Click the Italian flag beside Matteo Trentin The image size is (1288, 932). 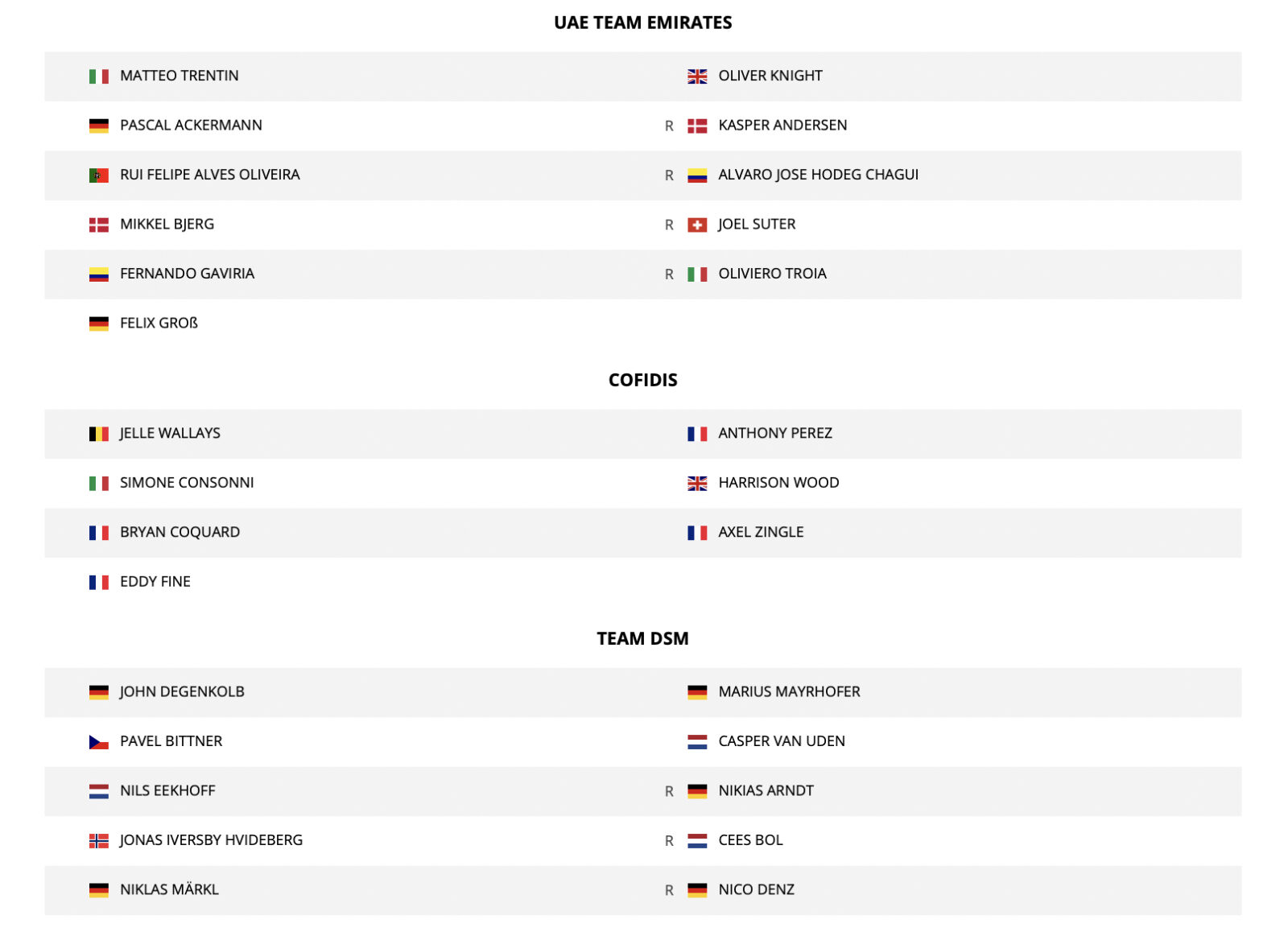coord(98,76)
